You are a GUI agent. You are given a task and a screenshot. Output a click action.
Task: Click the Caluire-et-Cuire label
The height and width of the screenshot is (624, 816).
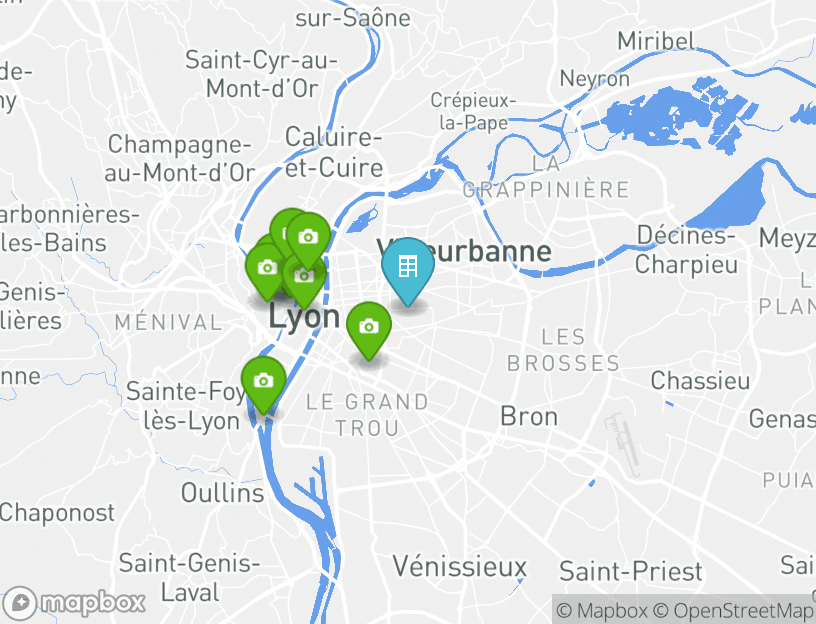(x=334, y=152)
